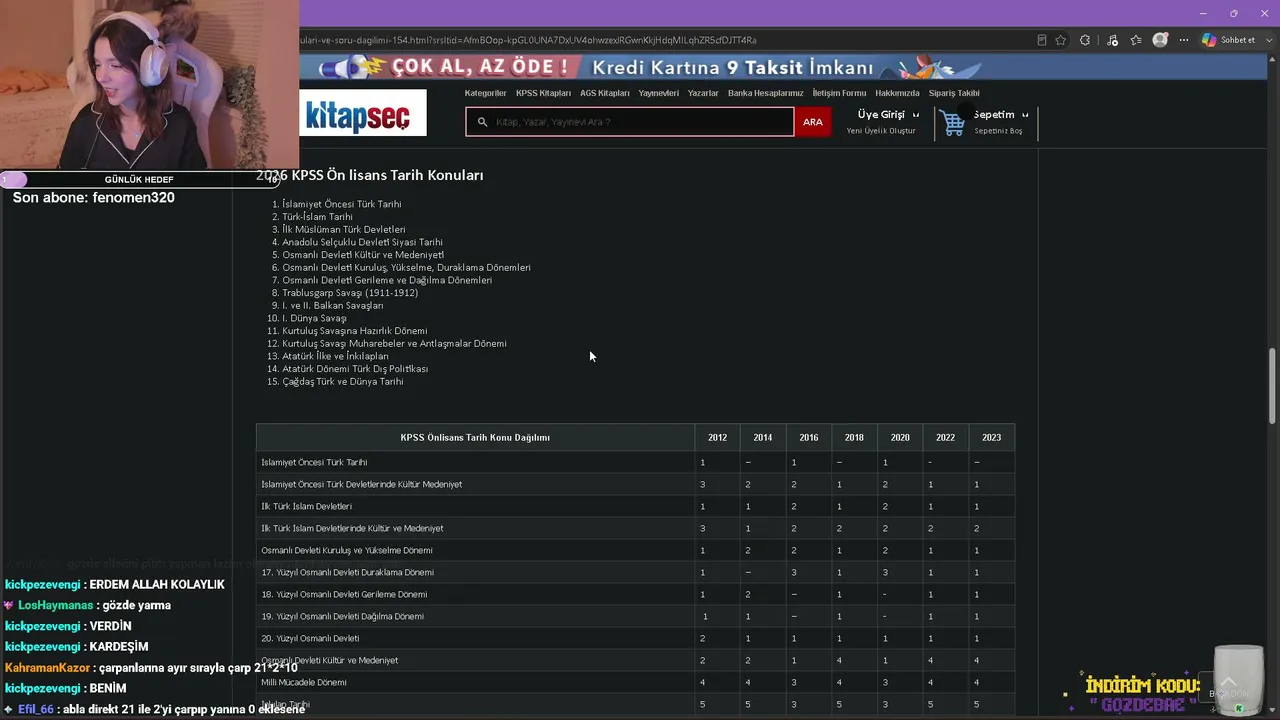Screen dimensions: 1280x720
Task: Open the Kategoriler menu
Action: click(486, 93)
